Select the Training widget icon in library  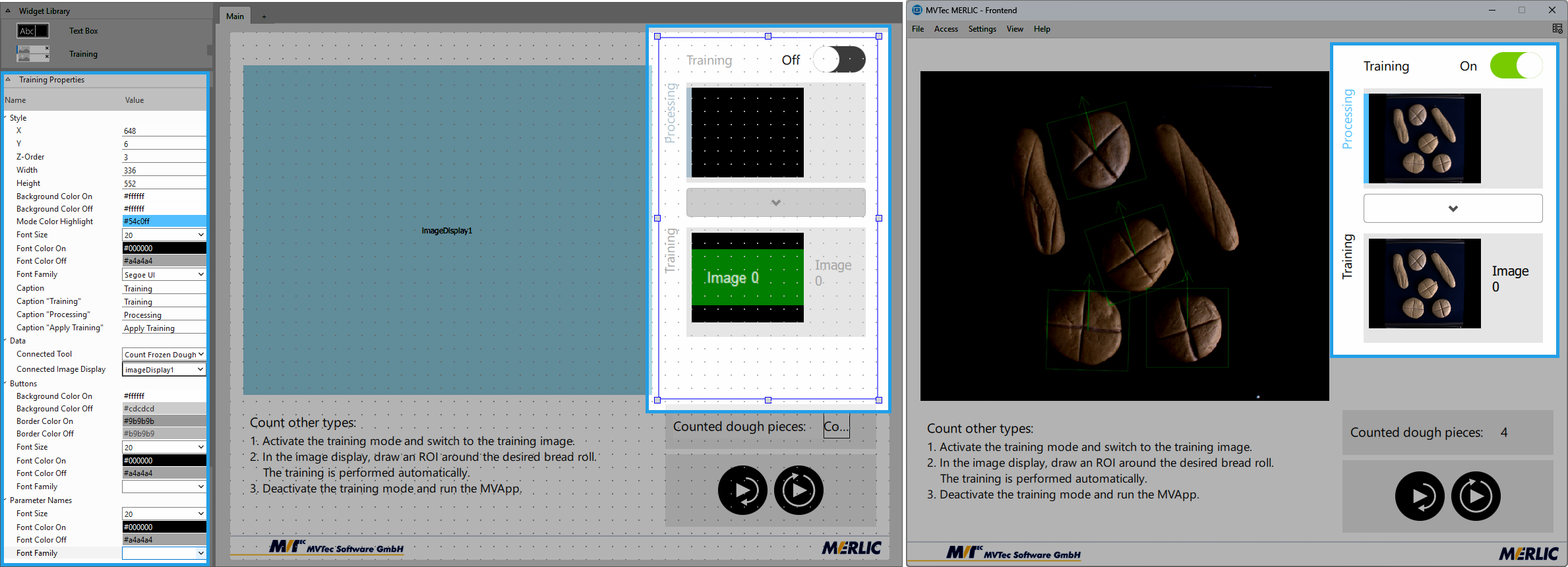pos(33,54)
